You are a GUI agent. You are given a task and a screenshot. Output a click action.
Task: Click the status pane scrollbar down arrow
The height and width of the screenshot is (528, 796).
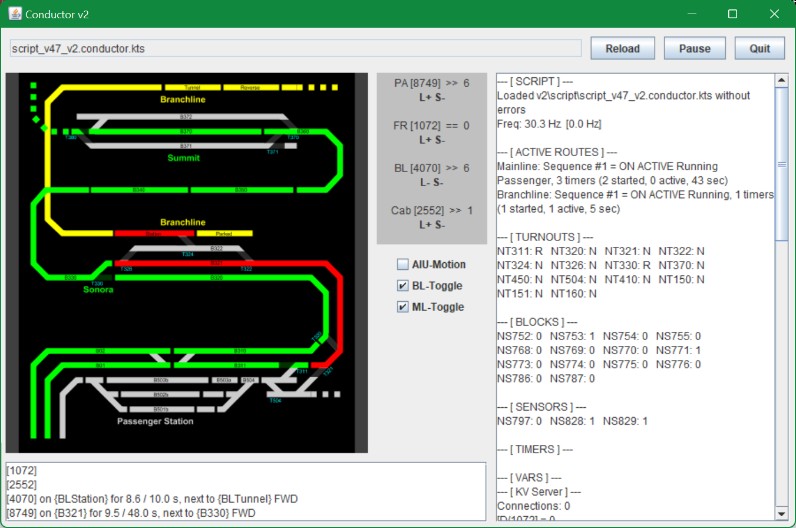(x=783, y=516)
